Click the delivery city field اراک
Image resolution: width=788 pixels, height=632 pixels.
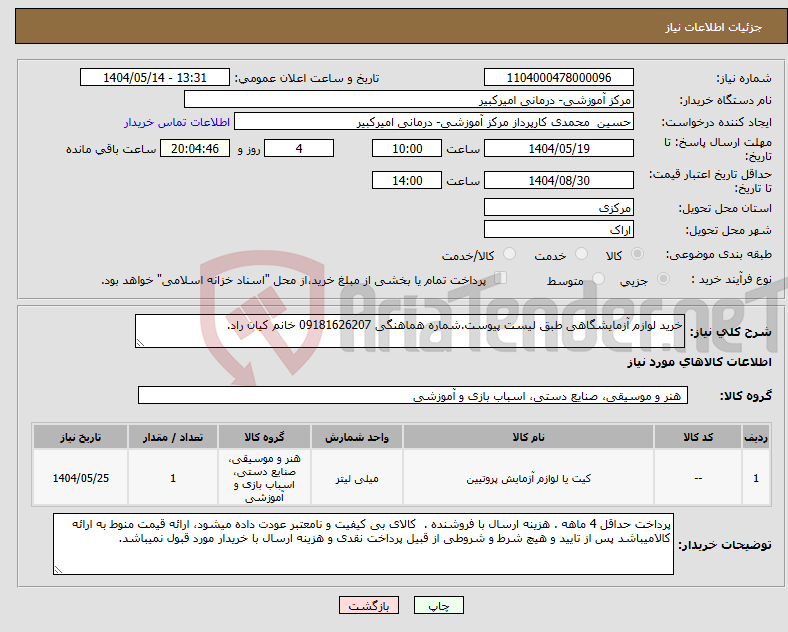click(x=559, y=229)
